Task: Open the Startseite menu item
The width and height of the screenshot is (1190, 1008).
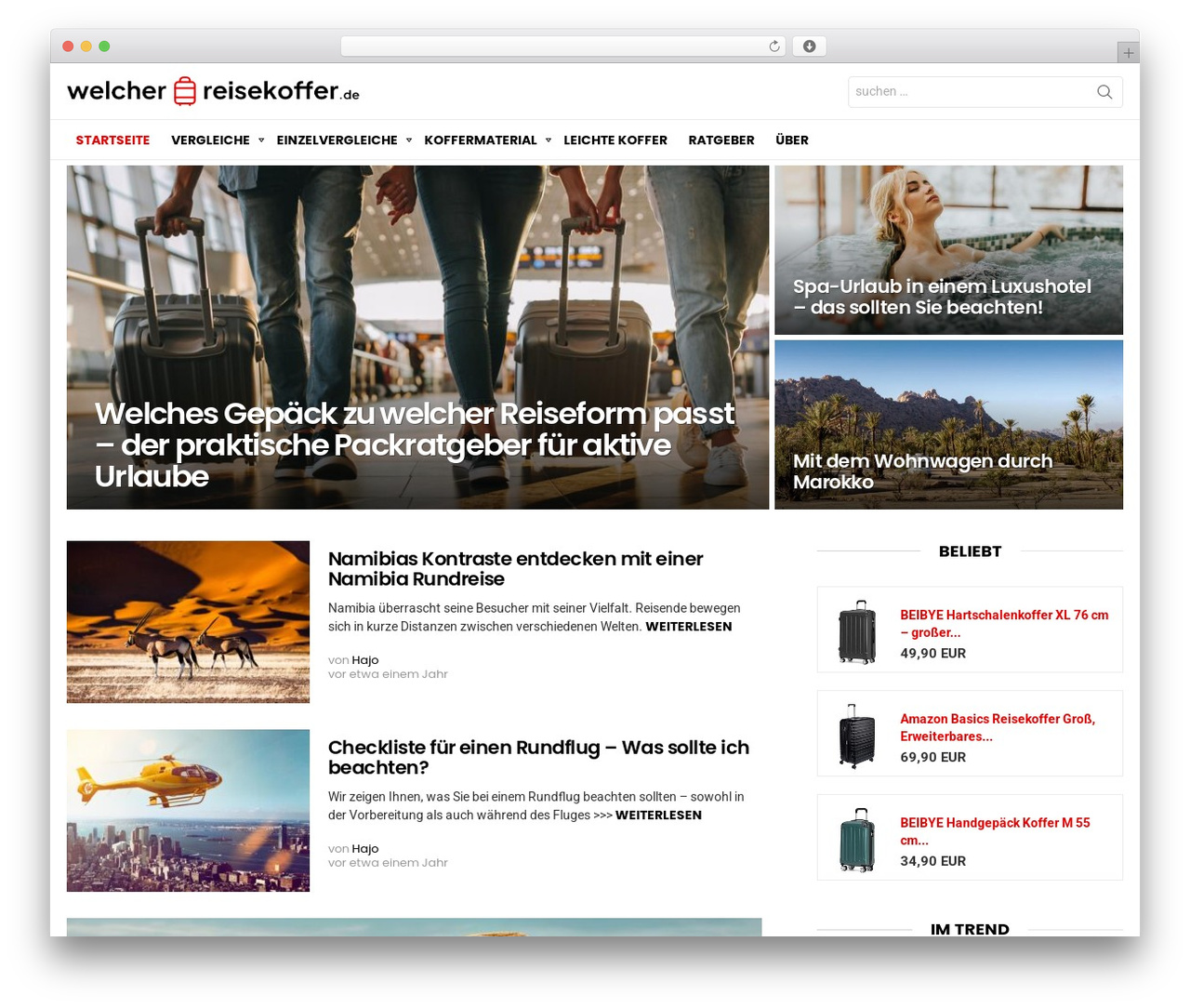Action: point(112,140)
